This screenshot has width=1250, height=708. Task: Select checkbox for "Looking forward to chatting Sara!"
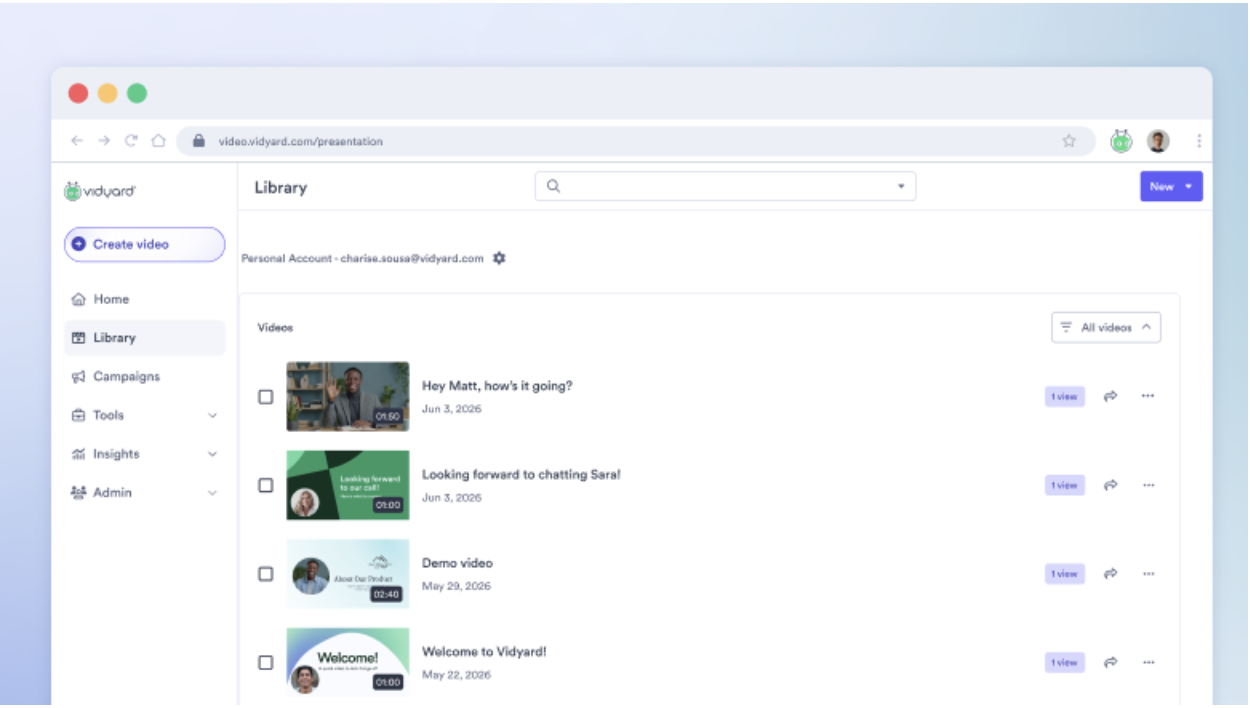point(266,485)
